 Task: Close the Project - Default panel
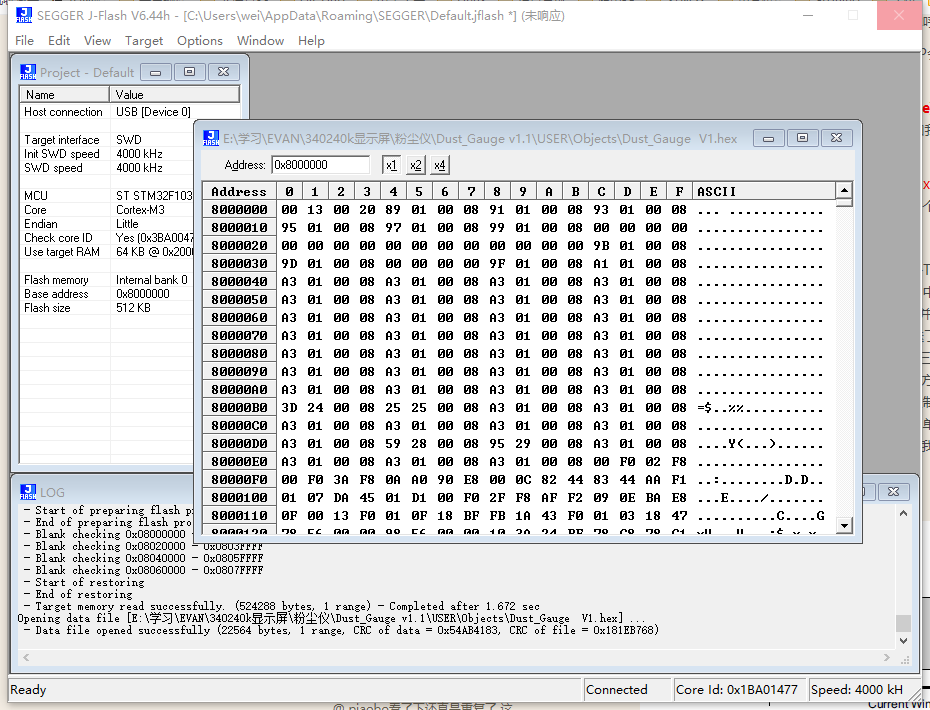tap(224, 72)
